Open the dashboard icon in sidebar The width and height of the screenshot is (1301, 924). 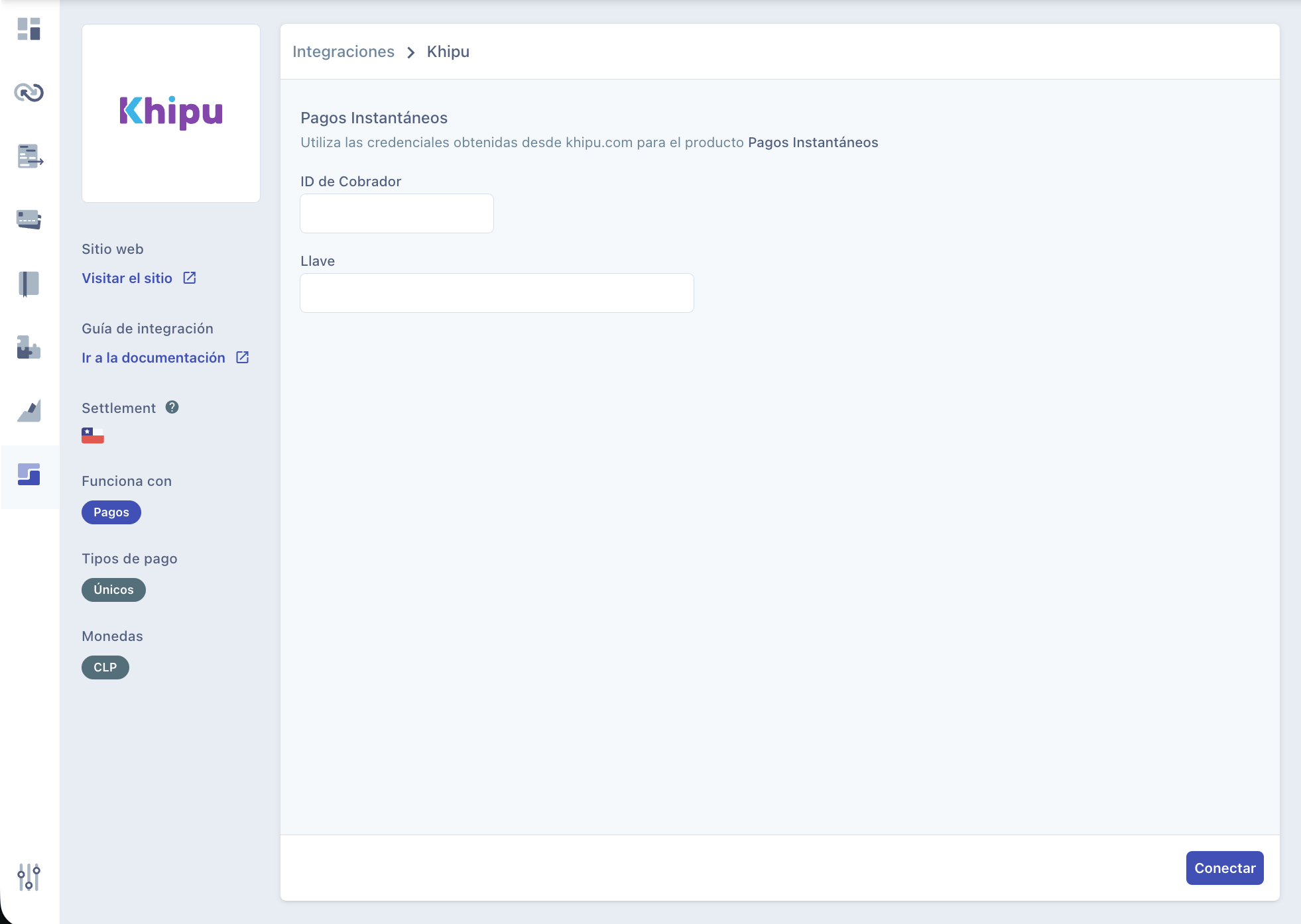coord(29,29)
